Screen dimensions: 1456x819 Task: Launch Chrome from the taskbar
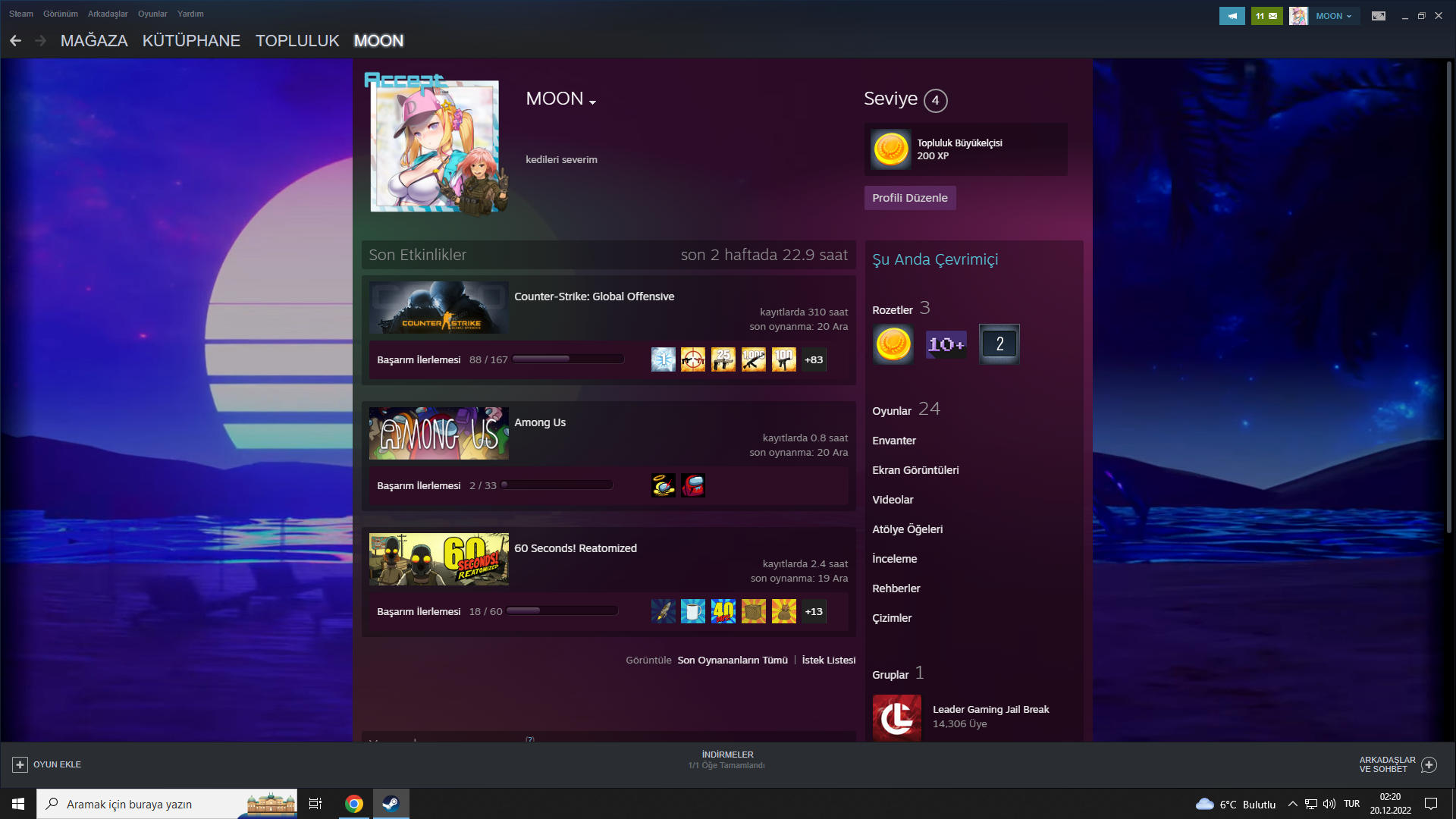(353, 804)
